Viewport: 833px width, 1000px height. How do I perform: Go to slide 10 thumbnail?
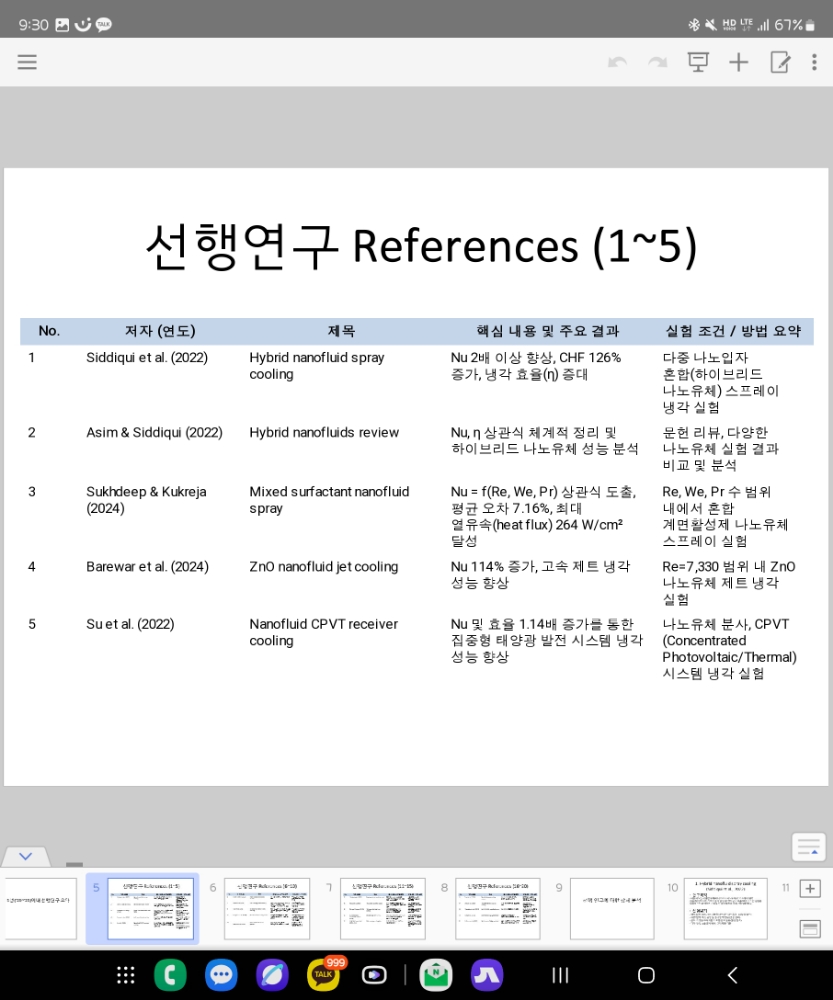(725, 908)
